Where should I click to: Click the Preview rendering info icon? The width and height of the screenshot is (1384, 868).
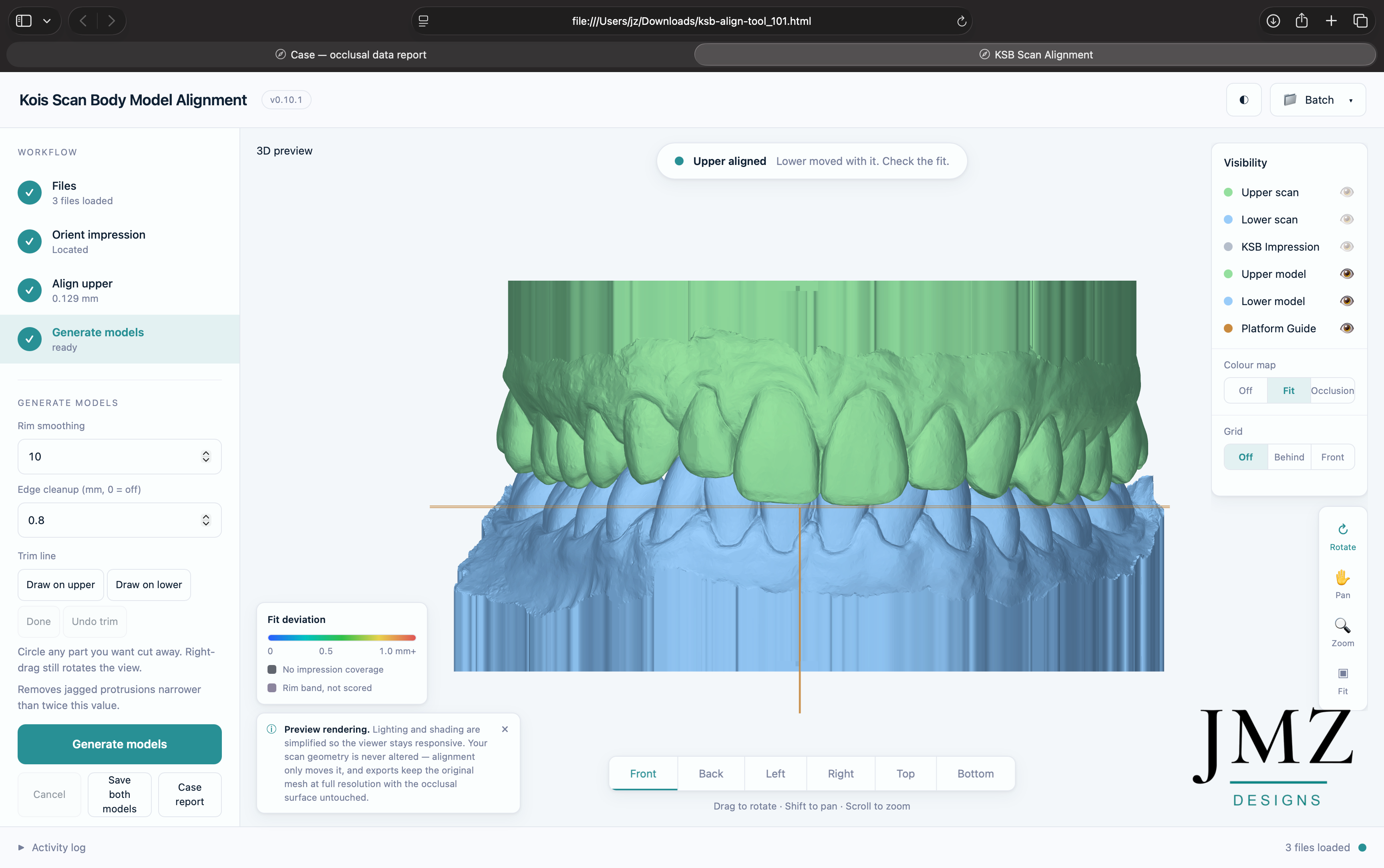point(272,729)
